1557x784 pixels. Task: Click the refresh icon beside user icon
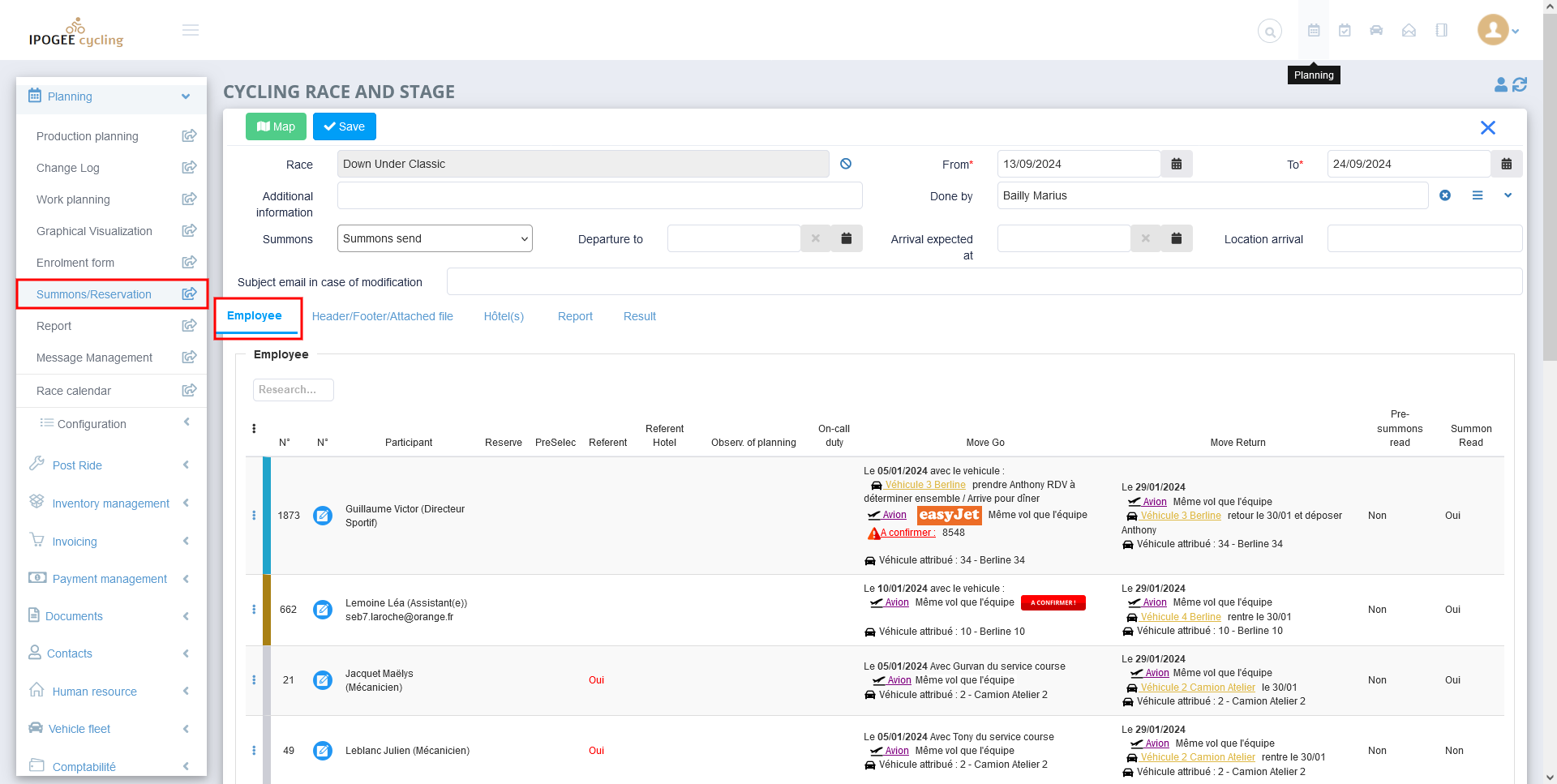click(x=1520, y=84)
